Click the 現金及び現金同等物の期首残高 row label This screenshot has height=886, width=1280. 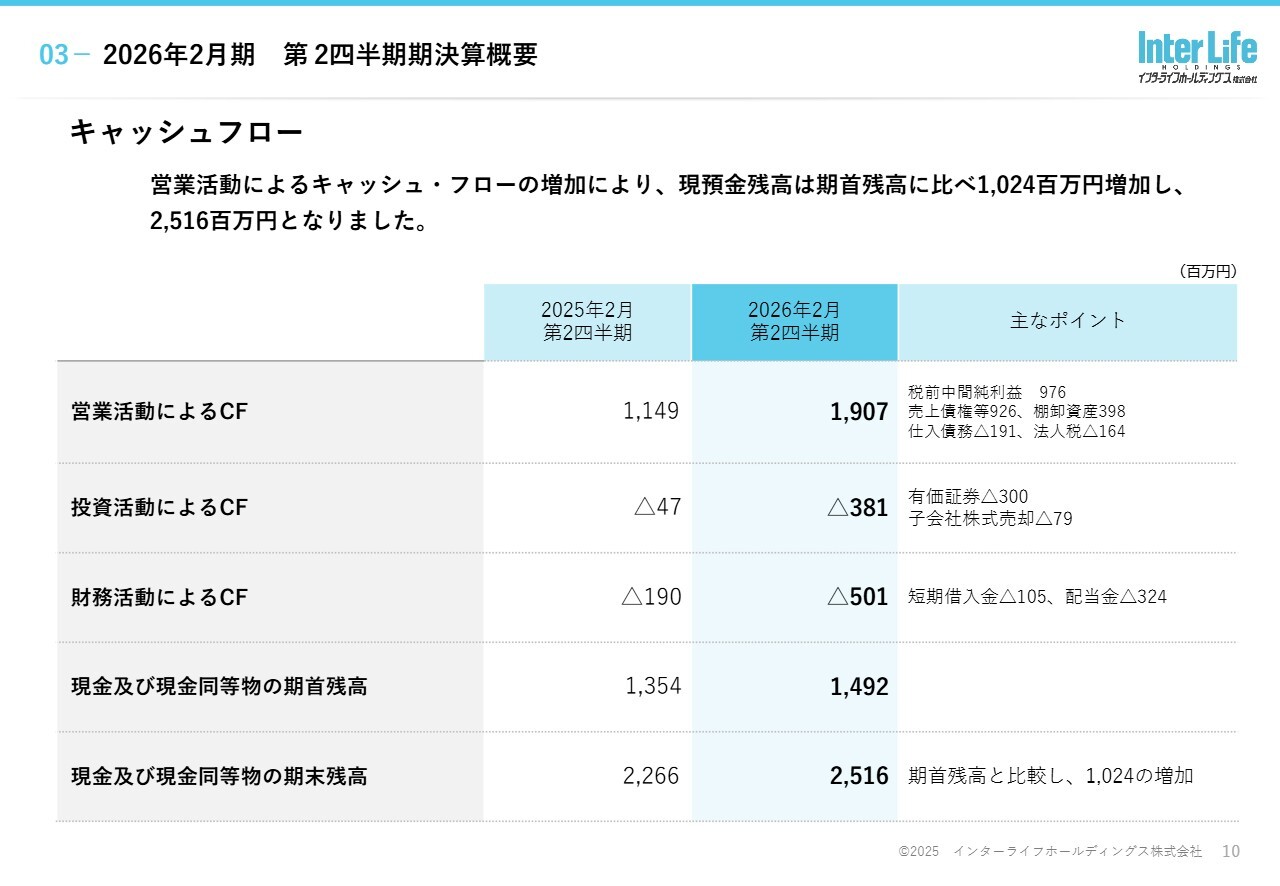[219, 687]
